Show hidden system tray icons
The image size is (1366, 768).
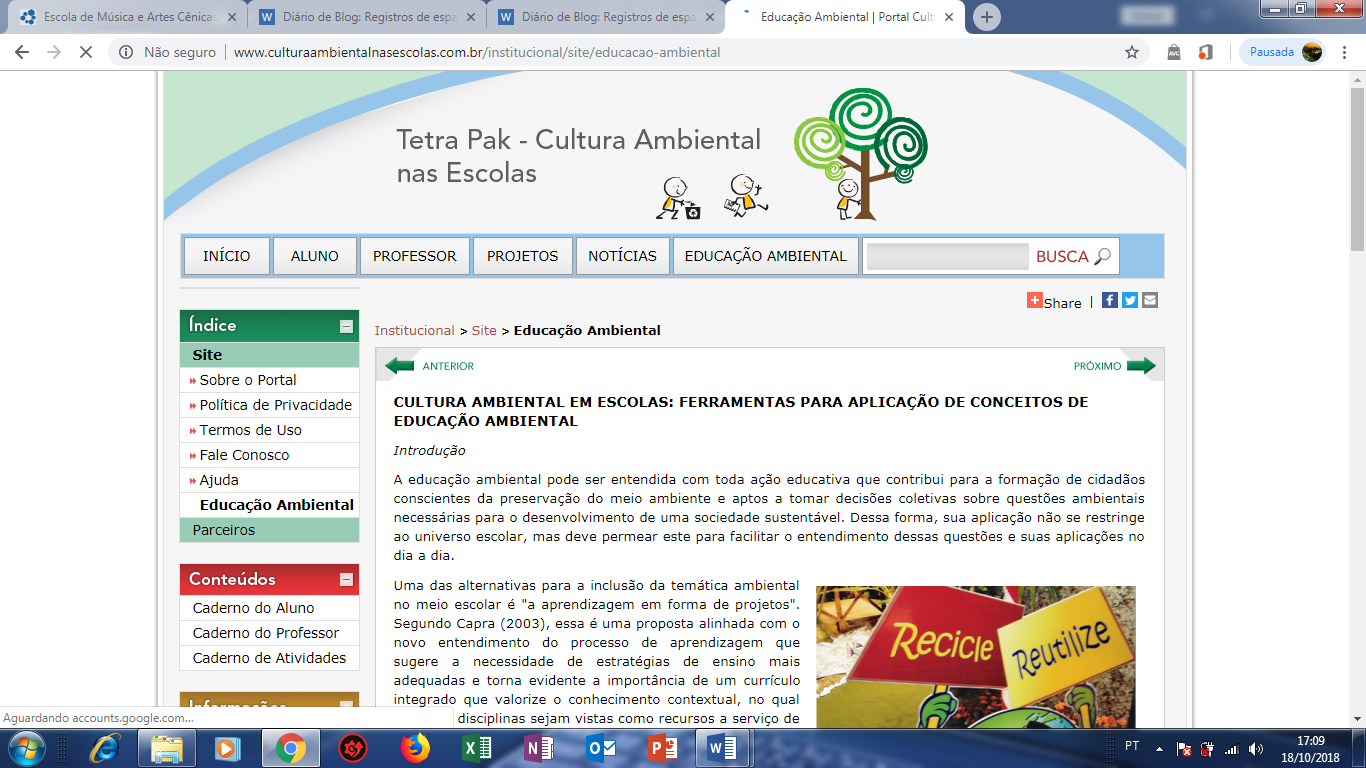(1159, 748)
